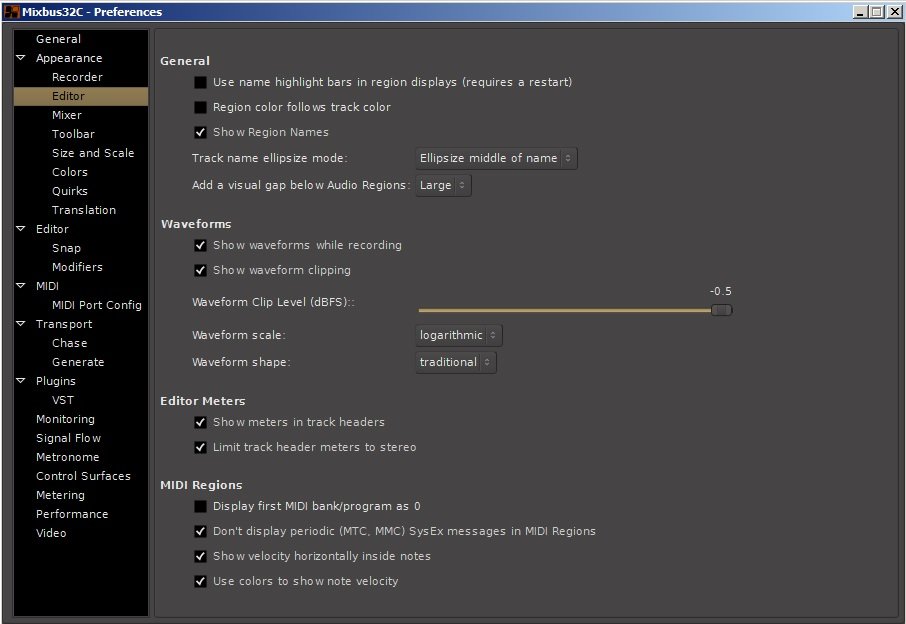Open Colors appearance settings
This screenshot has height=624, width=906.
click(x=69, y=172)
